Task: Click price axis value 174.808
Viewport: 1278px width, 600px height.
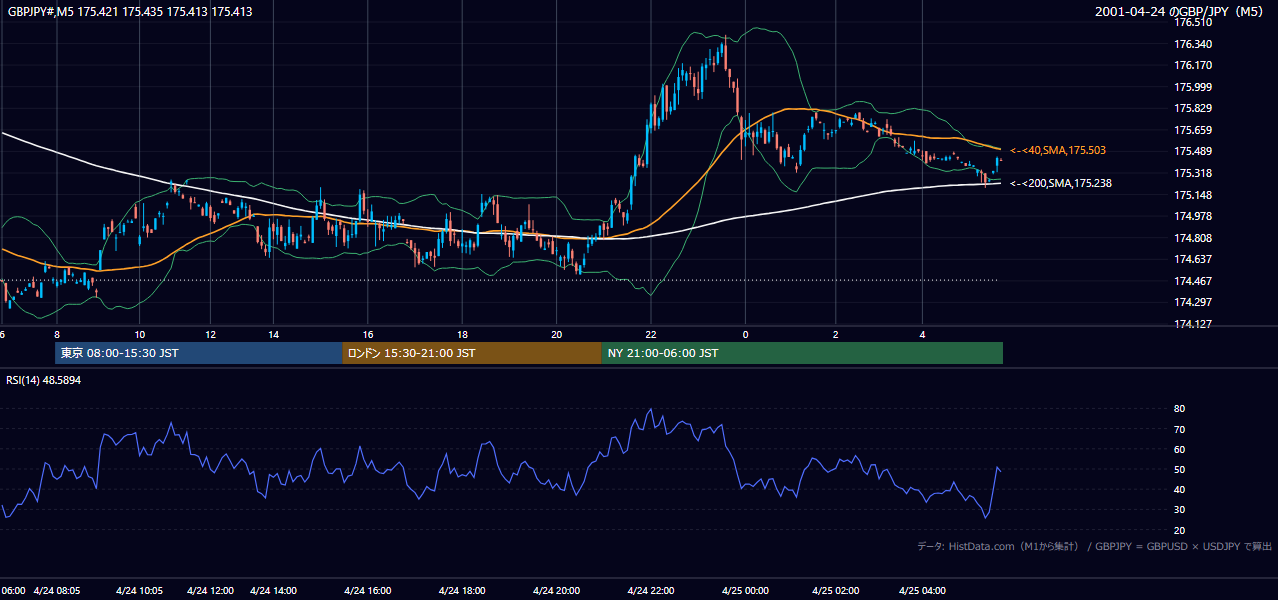Action: click(x=1193, y=238)
